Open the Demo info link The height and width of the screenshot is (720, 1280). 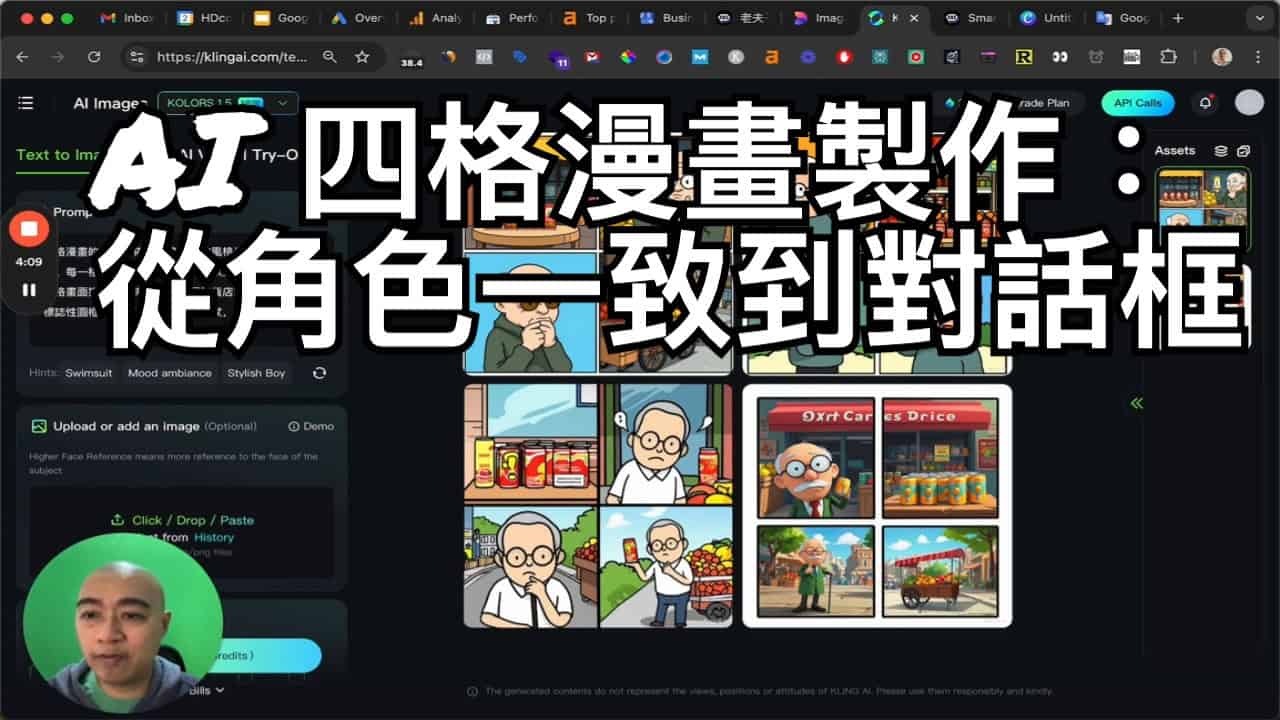311,426
